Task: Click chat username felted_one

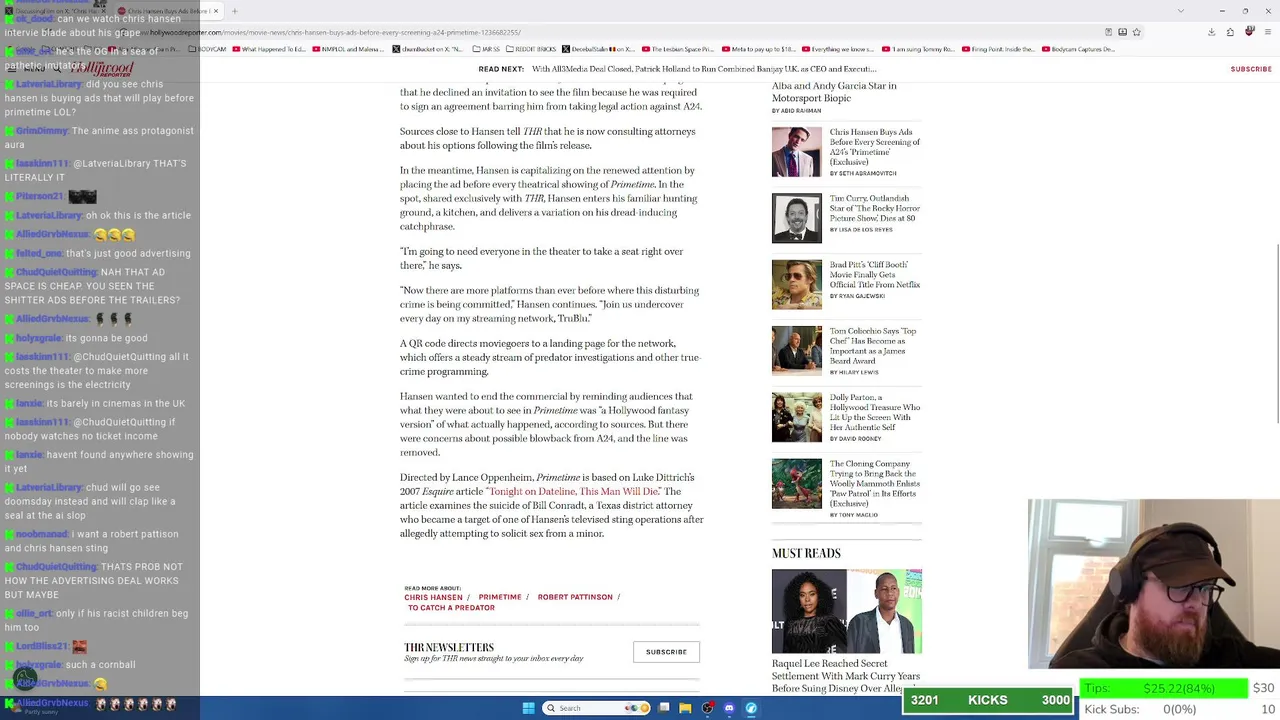Action: pos(39,254)
